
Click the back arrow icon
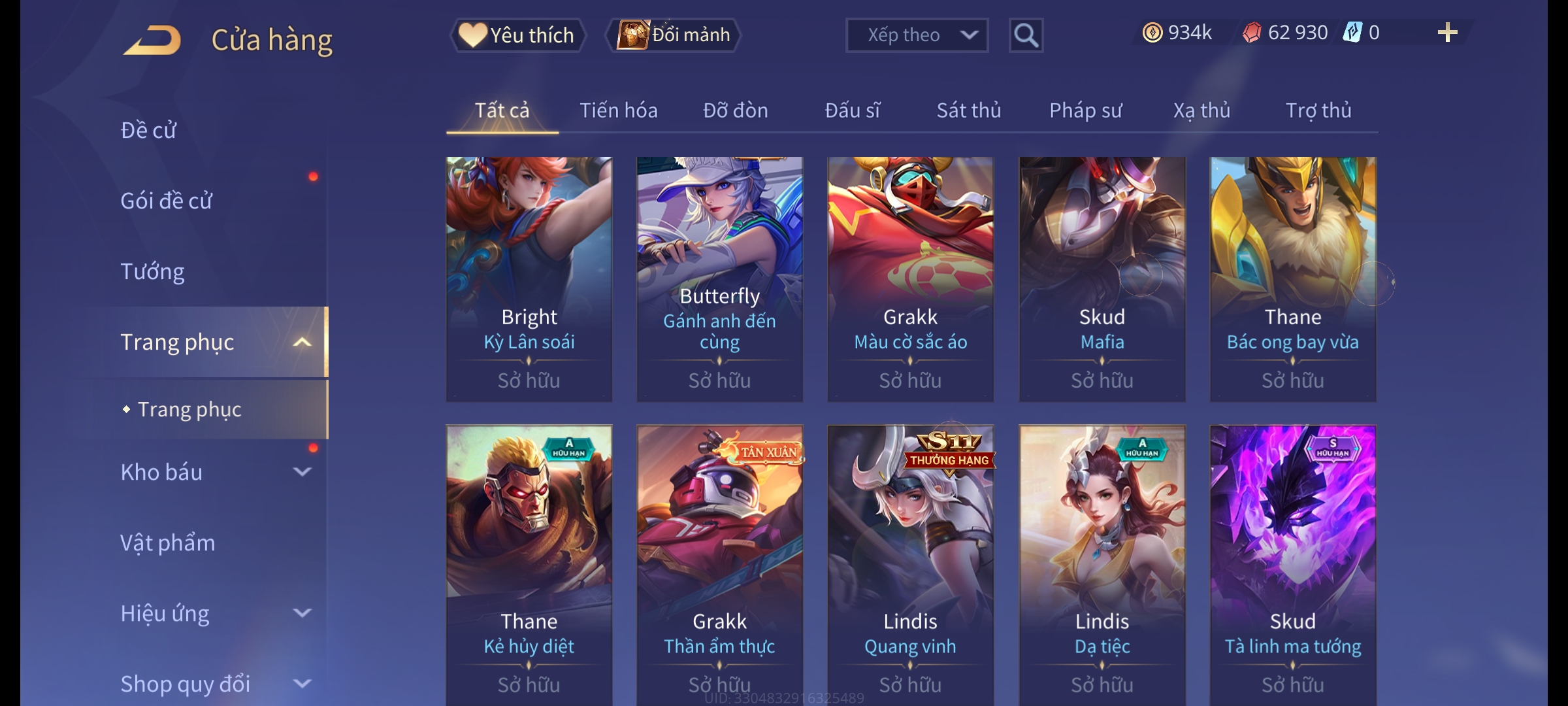pyautogui.click(x=152, y=41)
